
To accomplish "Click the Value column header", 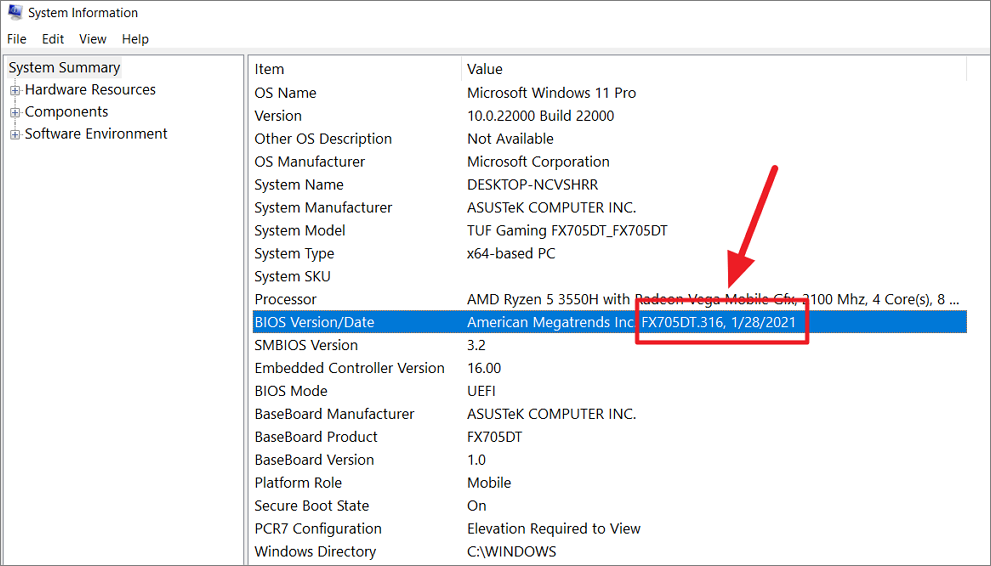I will (x=714, y=69).
